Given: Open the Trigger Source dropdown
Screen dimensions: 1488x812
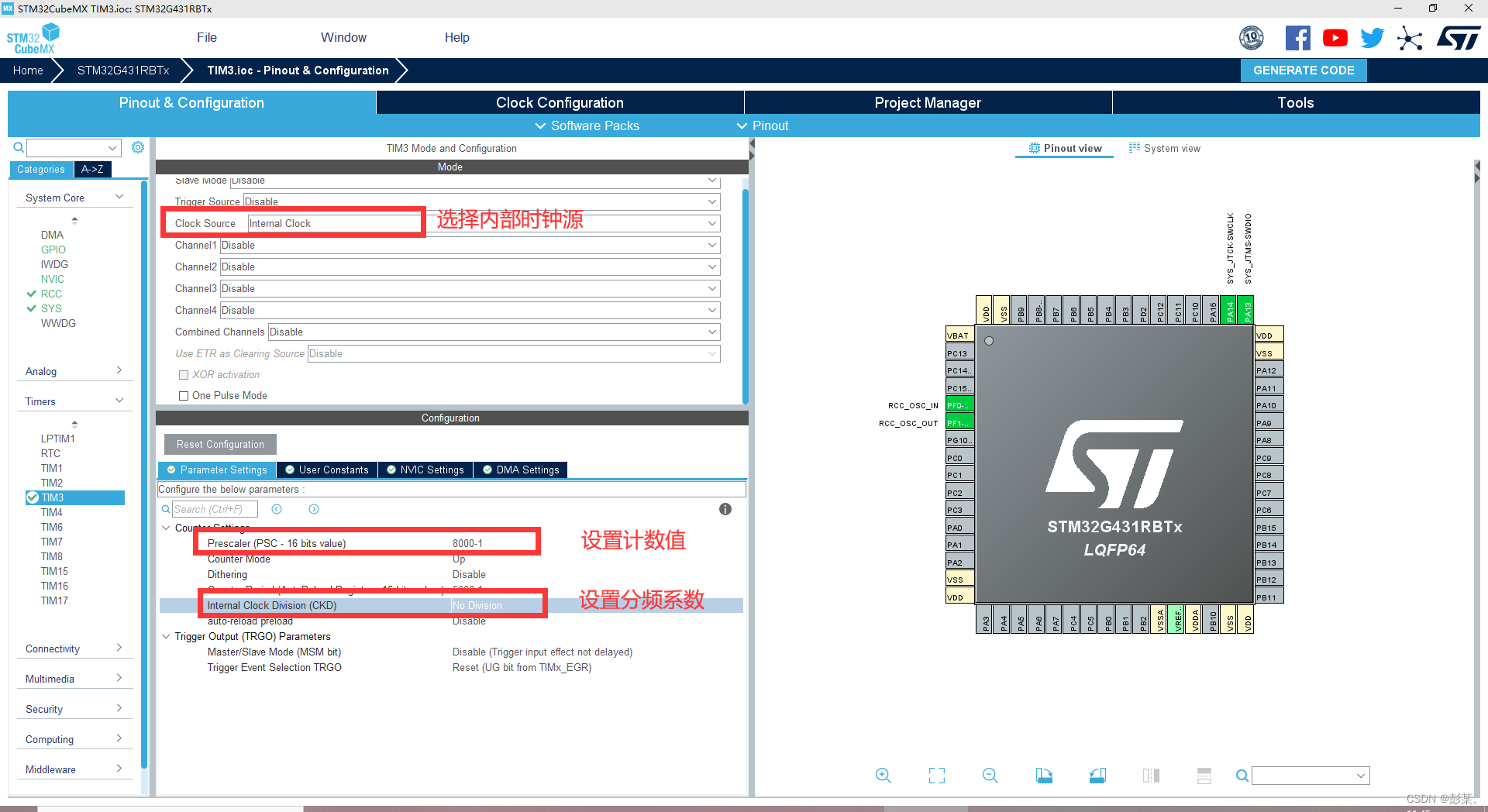Looking at the screenshot, I should 481,201.
